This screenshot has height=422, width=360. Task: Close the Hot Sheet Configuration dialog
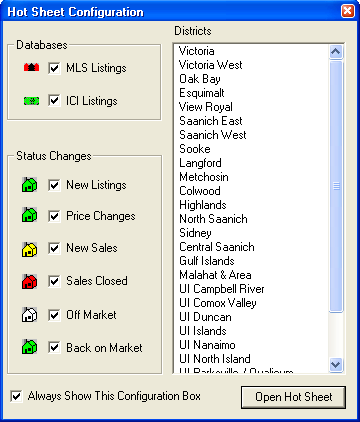347,11
